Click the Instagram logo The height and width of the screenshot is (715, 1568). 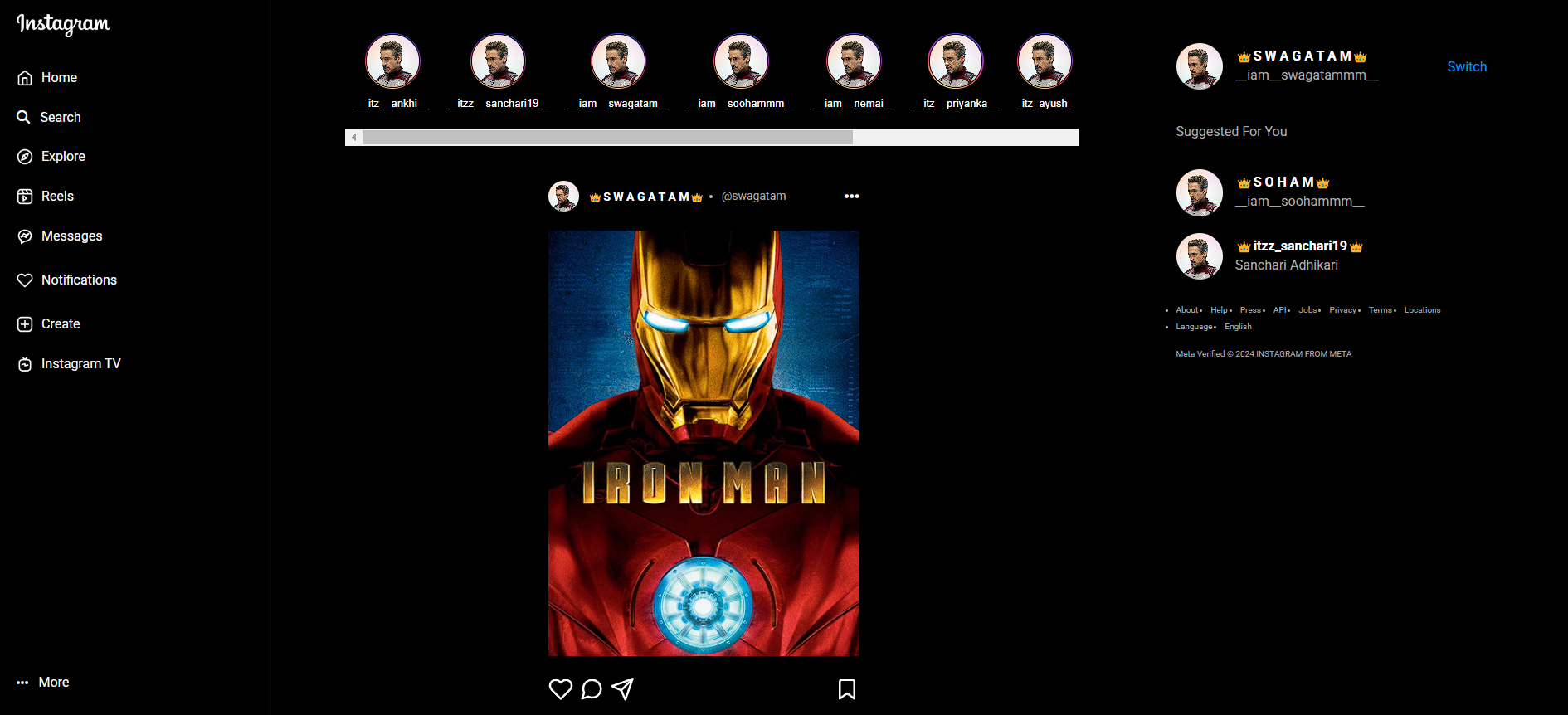(63, 24)
